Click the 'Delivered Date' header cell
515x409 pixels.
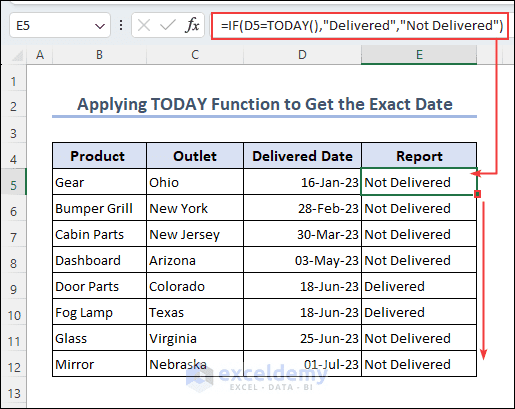pyautogui.click(x=302, y=156)
